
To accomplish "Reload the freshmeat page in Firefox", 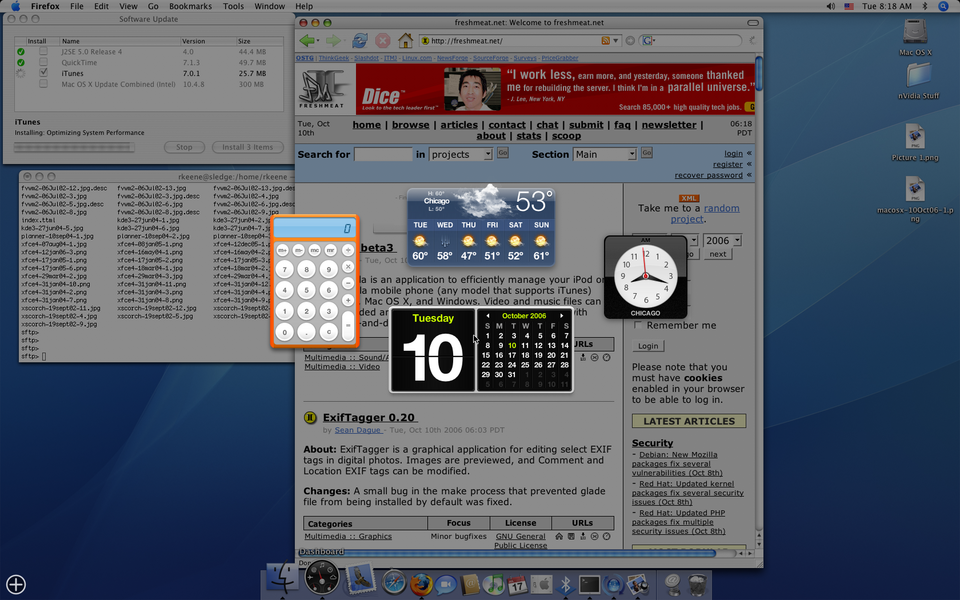I will click(x=359, y=41).
